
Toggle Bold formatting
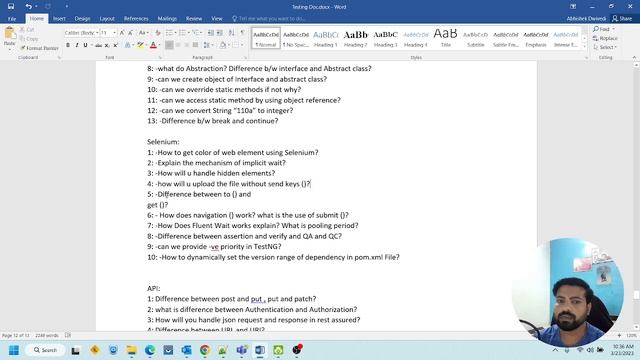tap(68, 45)
